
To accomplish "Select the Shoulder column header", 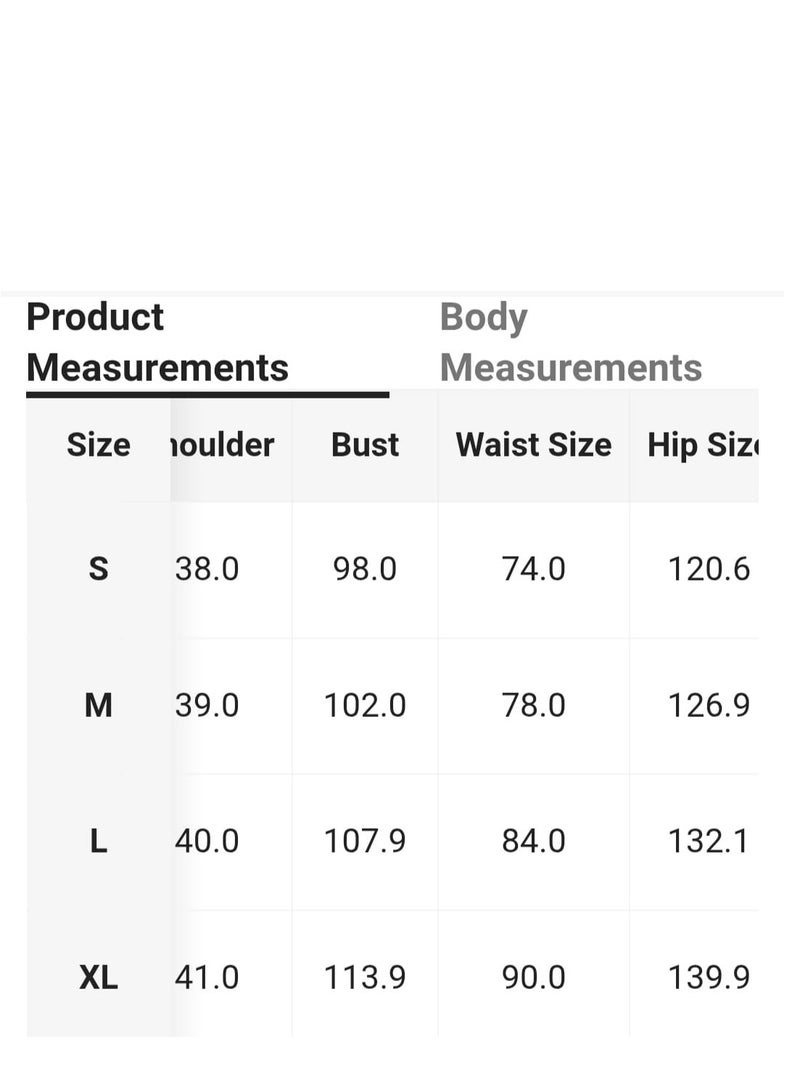I will [222, 444].
